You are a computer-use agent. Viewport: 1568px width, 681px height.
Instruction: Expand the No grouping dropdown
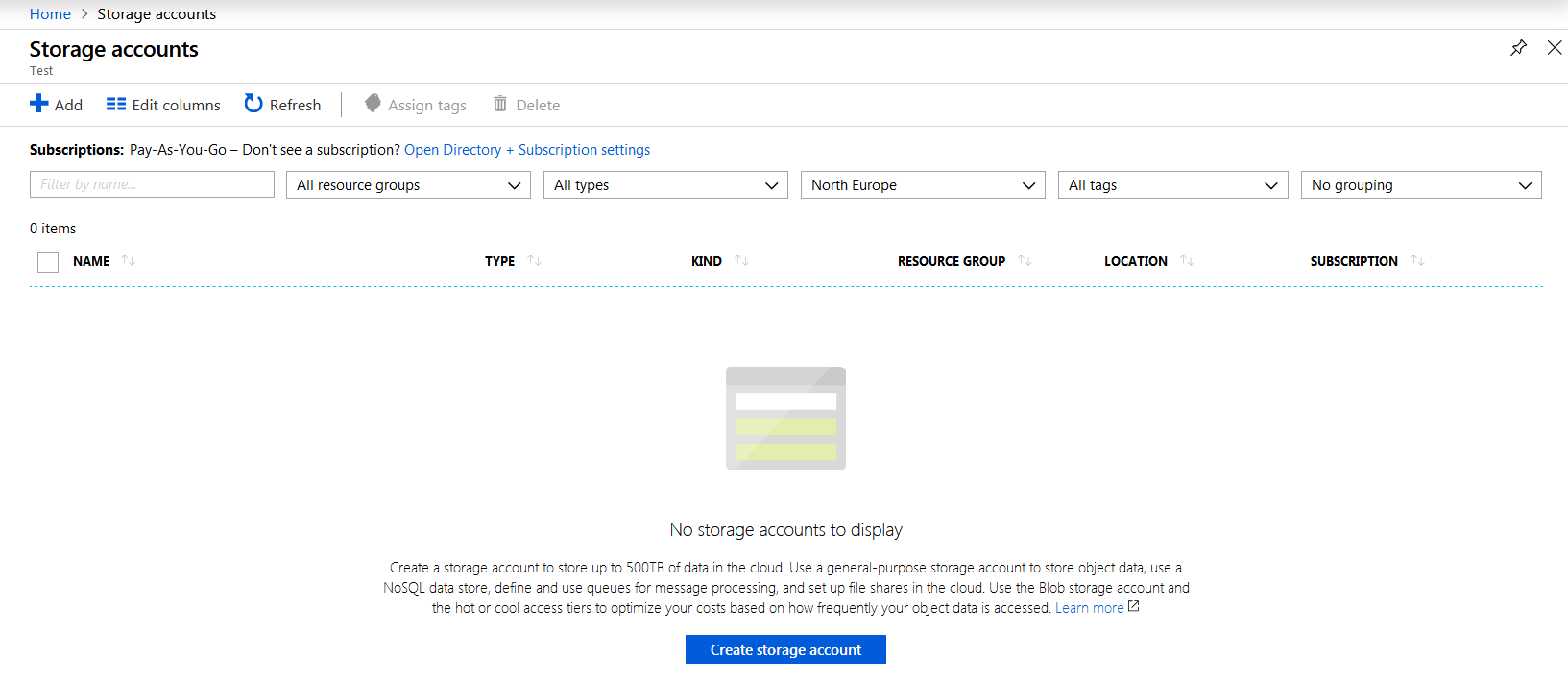tap(1420, 185)
